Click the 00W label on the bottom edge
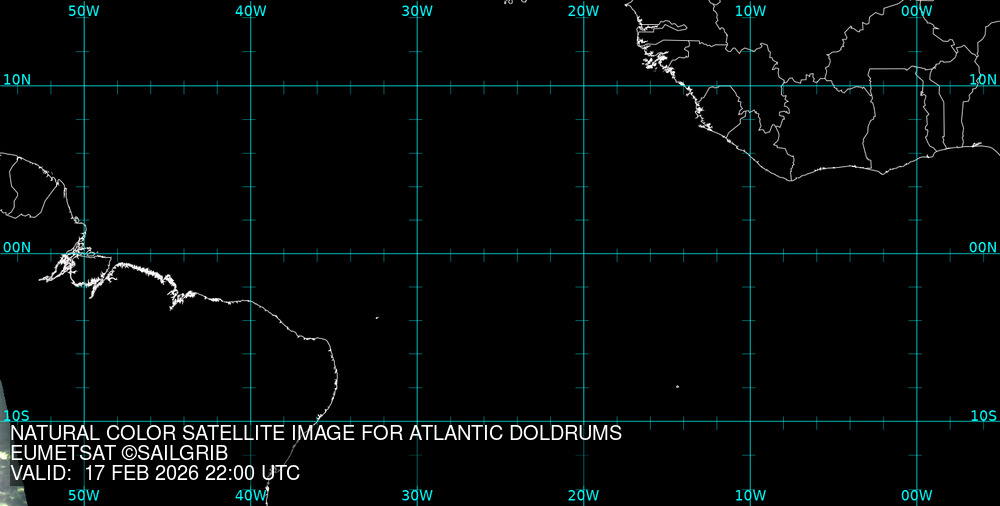The width and height of the screenshot is (1000, 506). 917,495
